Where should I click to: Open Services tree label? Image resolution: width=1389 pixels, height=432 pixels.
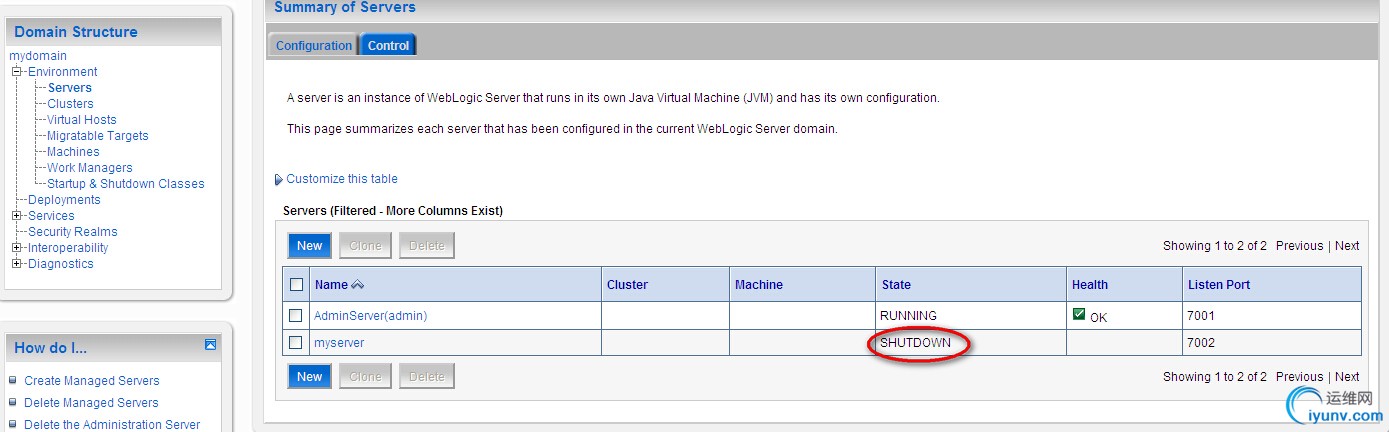[x=51, y=216]
